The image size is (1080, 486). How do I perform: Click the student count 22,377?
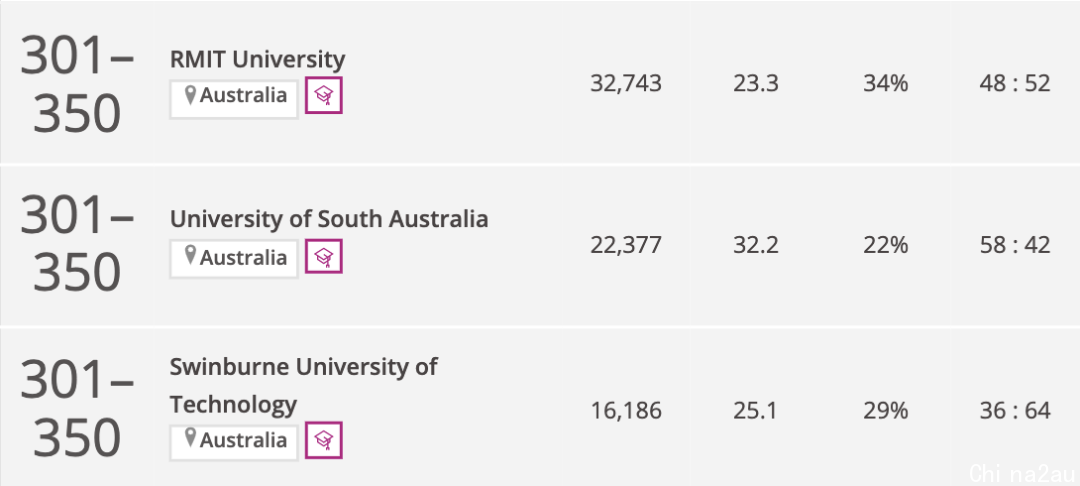(x=626, y=245)
